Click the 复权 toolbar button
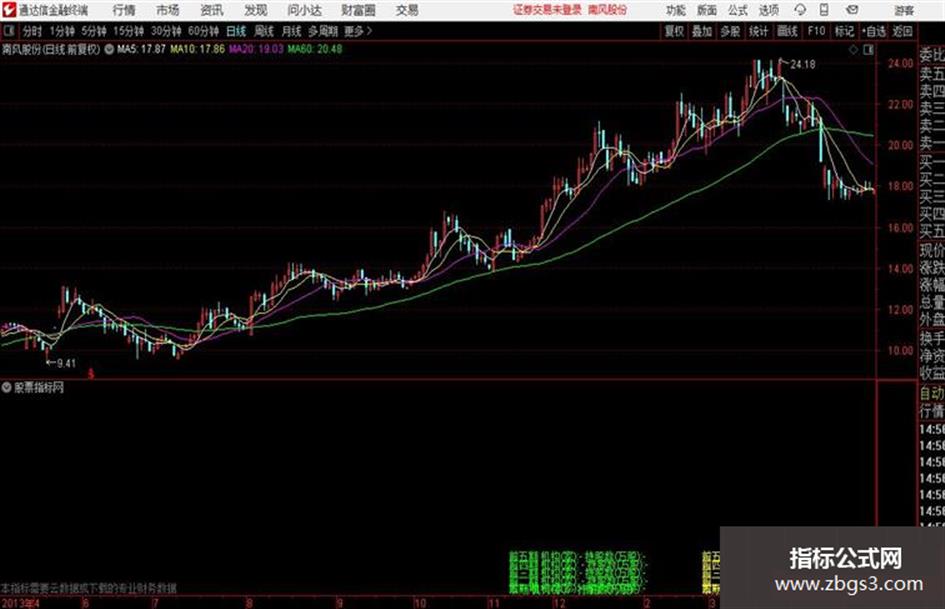This screenshot has width=945, height=609. (674, 31)
